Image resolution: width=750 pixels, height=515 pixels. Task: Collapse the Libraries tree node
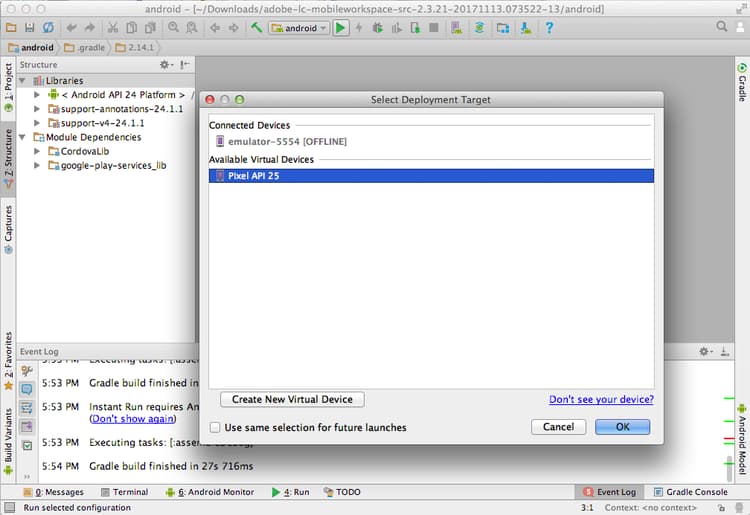pyautogui.click(x=22, y=81)
